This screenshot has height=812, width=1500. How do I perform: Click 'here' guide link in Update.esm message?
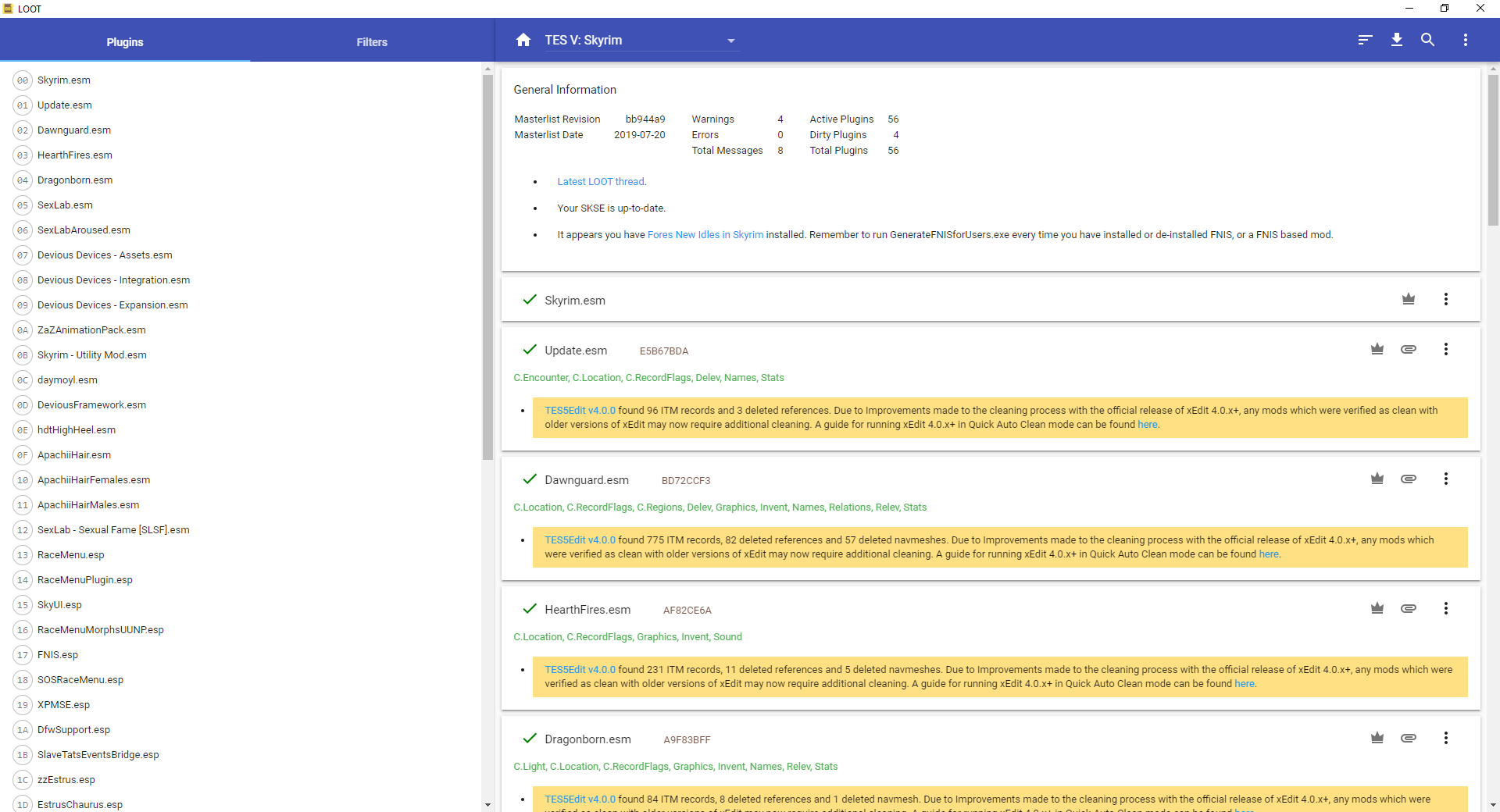click(x=1148, y=425)
